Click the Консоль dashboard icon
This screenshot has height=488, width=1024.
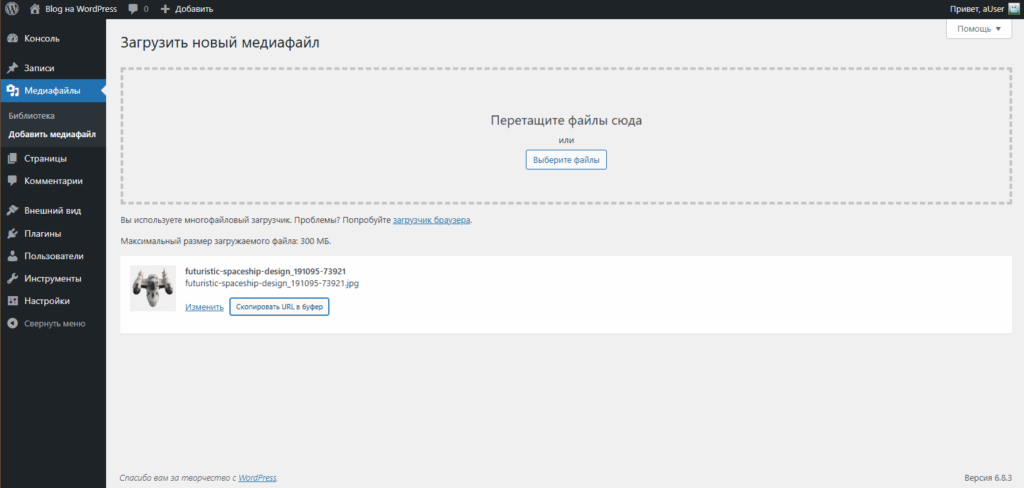tap(12, 39)
